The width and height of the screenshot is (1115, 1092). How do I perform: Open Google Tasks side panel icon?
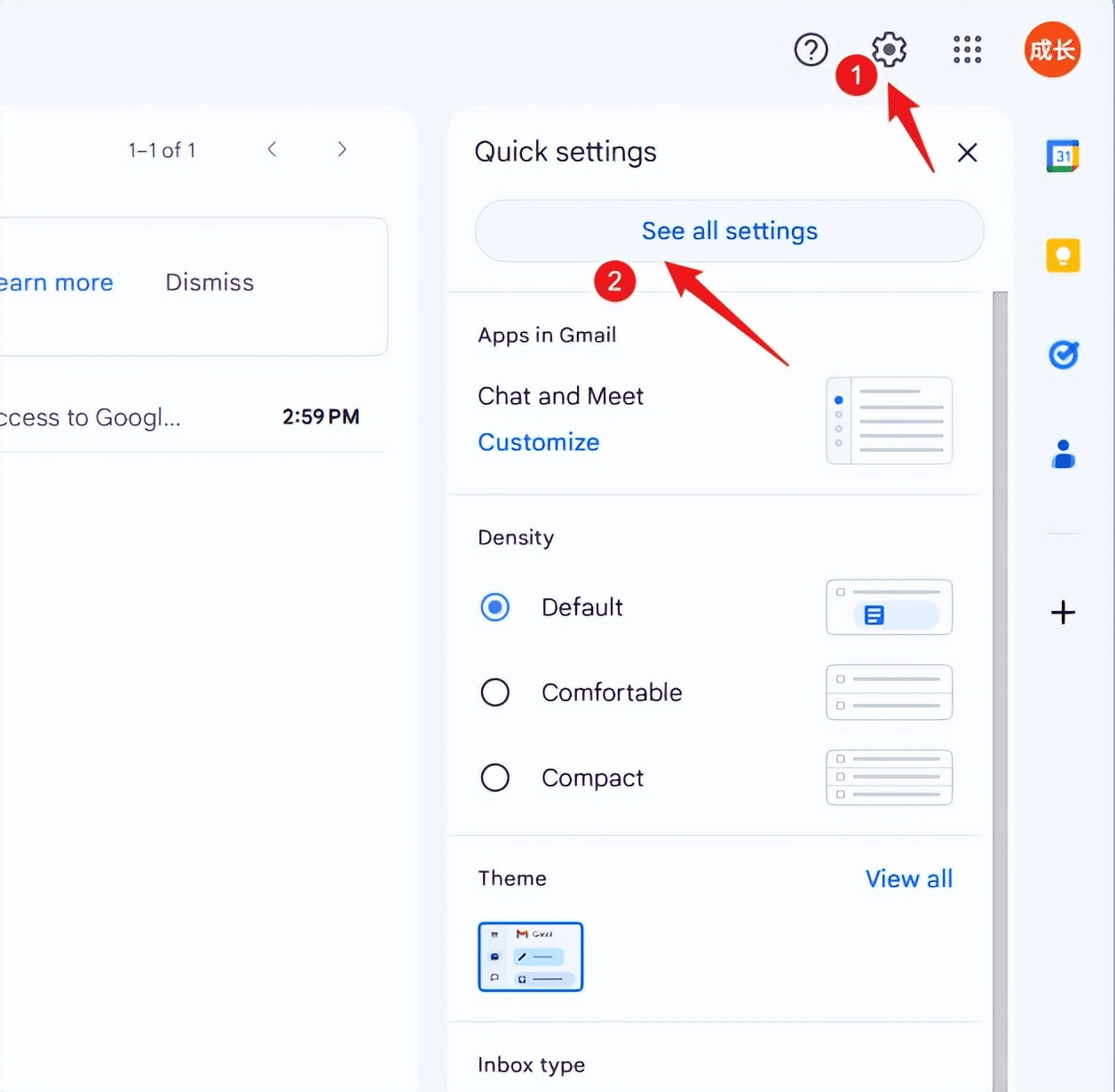[1063, 355]
